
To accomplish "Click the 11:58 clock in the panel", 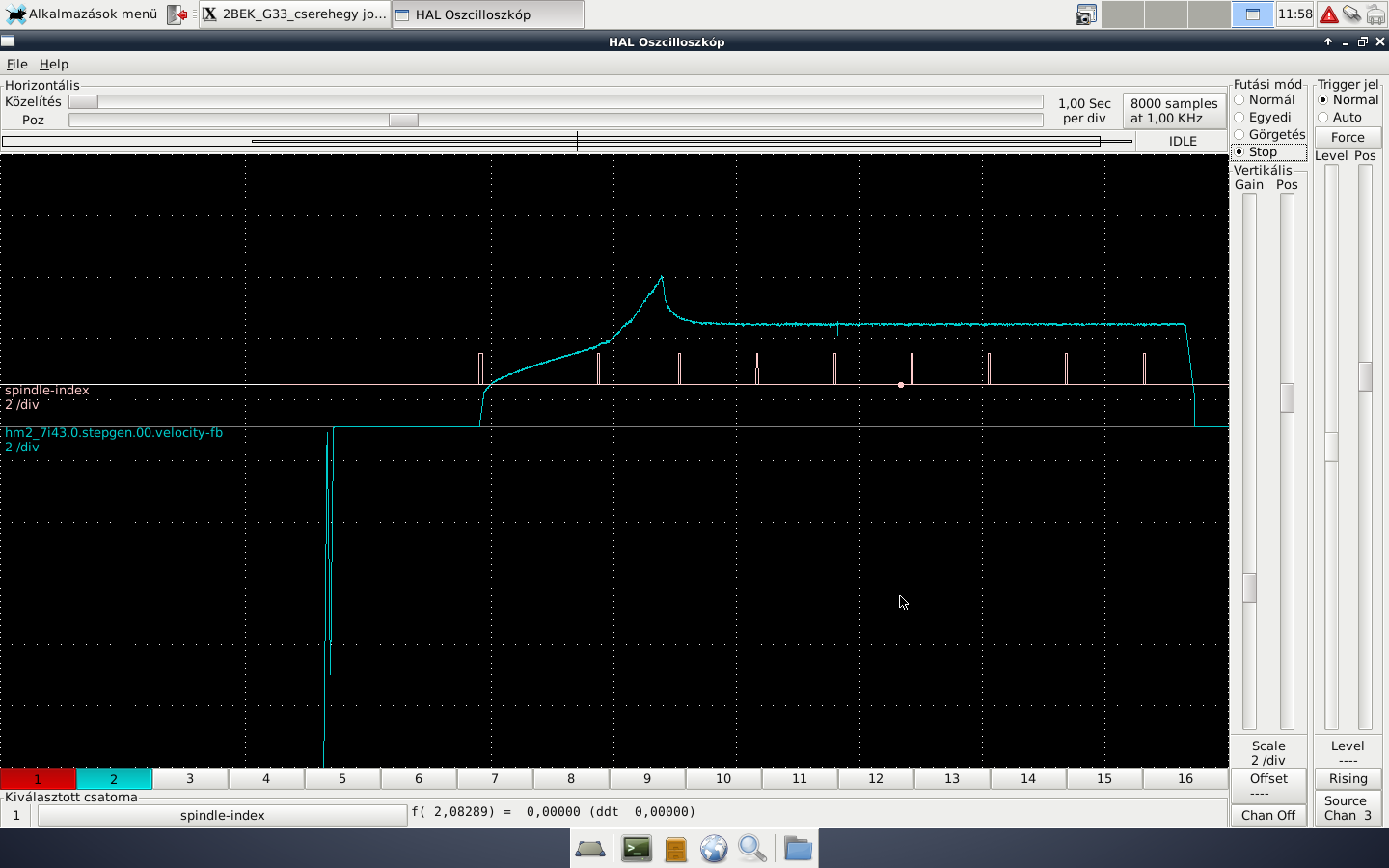I will [x=1294, y=14].
